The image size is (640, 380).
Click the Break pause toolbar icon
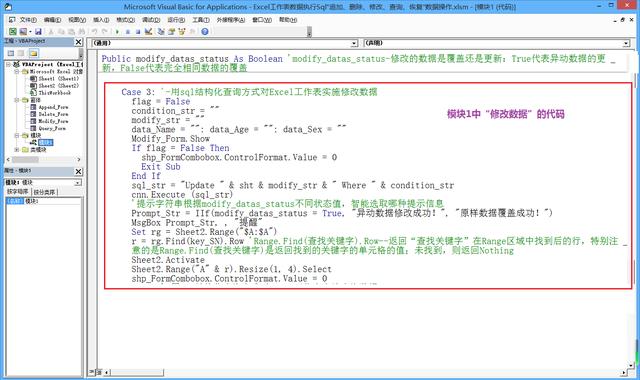click(128, 31)
